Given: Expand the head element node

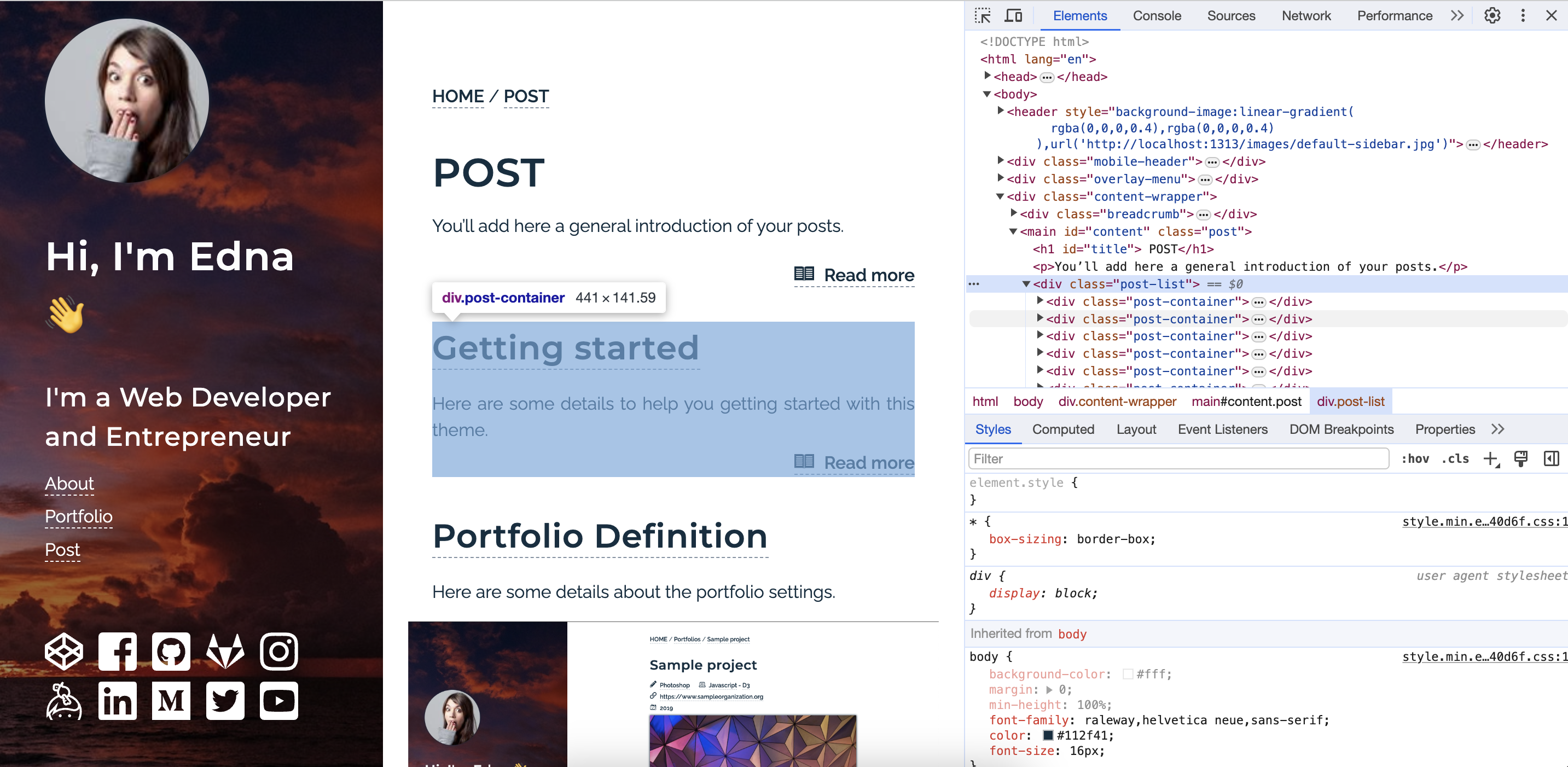Looking at the screenshot, I should 988,76.
